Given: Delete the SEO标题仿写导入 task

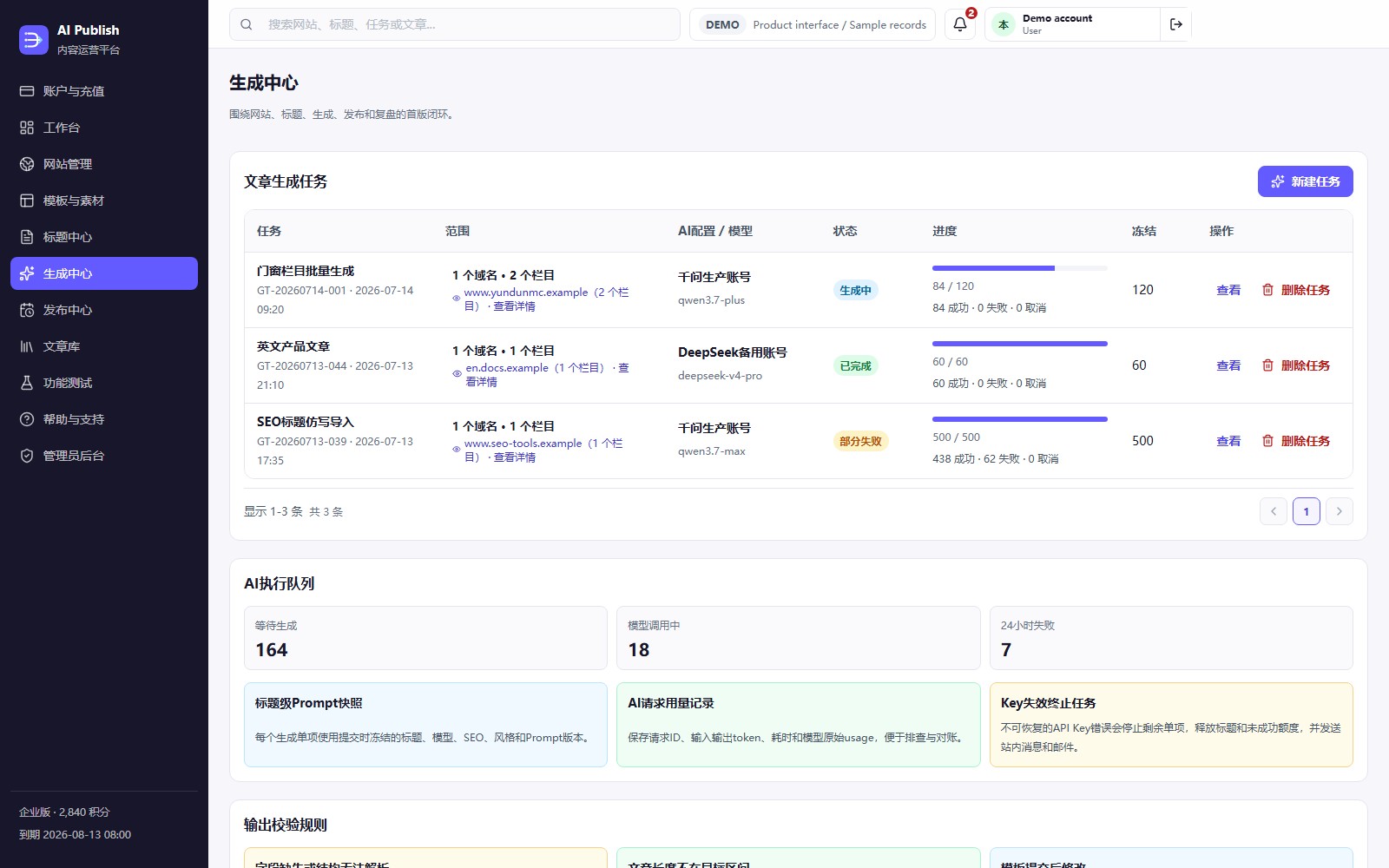Looking at the screenshot, I should point(1296,441).
